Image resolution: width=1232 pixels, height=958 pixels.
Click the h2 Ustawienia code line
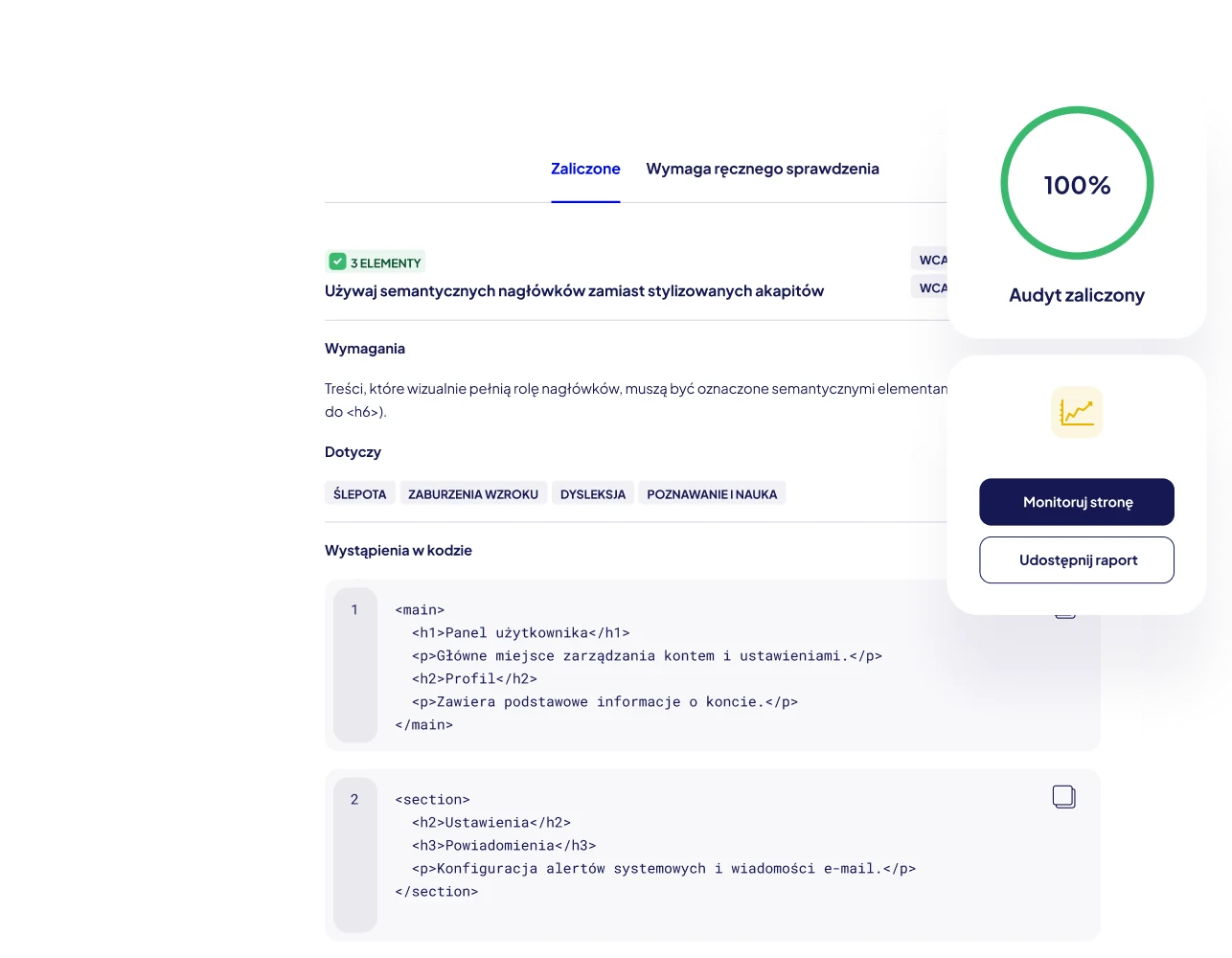(x=491, y=823)
